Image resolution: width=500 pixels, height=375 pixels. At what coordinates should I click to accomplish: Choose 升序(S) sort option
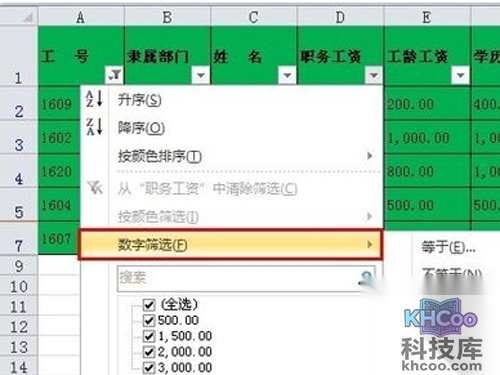[x=231, y=100]
